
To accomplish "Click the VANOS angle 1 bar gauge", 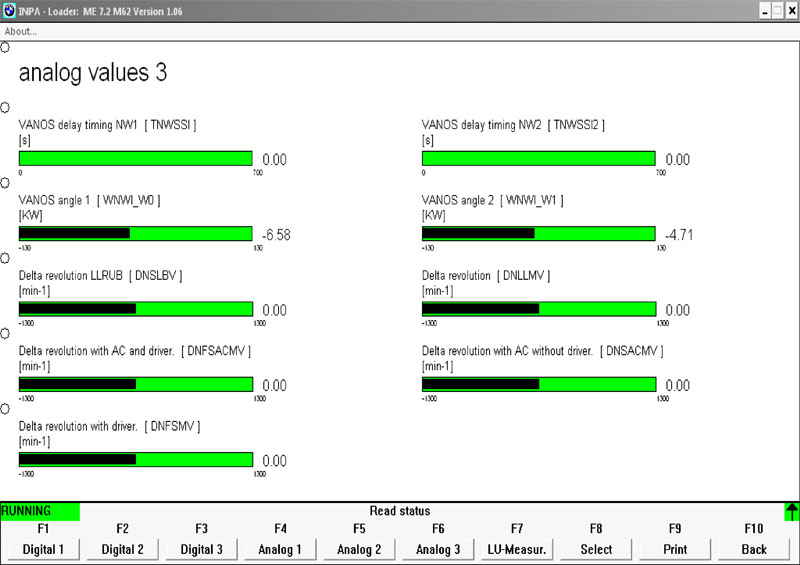I will (x=135, y=234).
